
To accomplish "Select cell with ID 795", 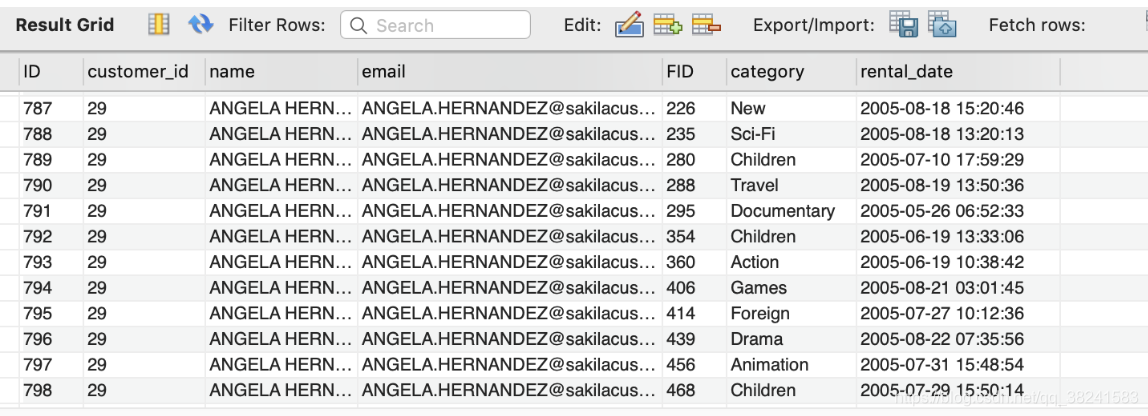I will tap(51, 313).
